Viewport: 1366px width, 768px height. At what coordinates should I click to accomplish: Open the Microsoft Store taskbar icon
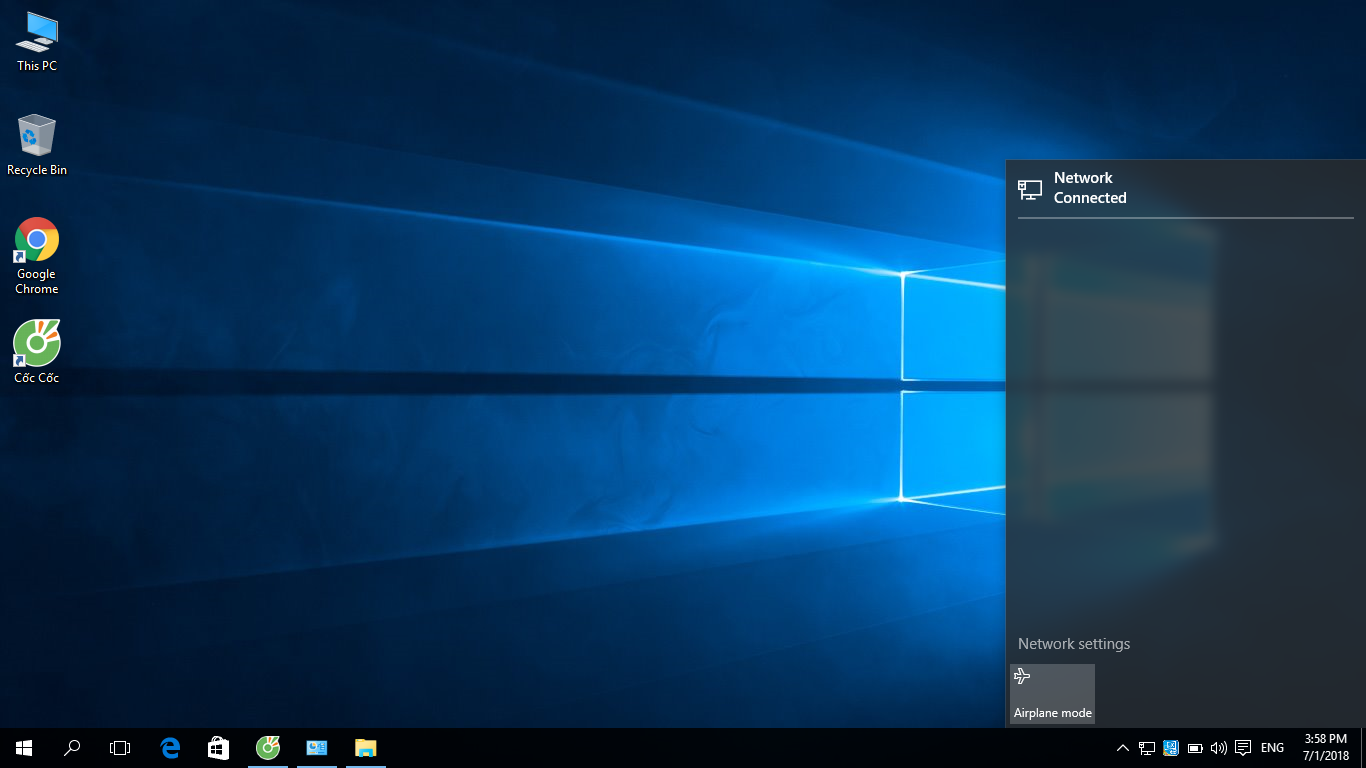click(x=218, y=747)
